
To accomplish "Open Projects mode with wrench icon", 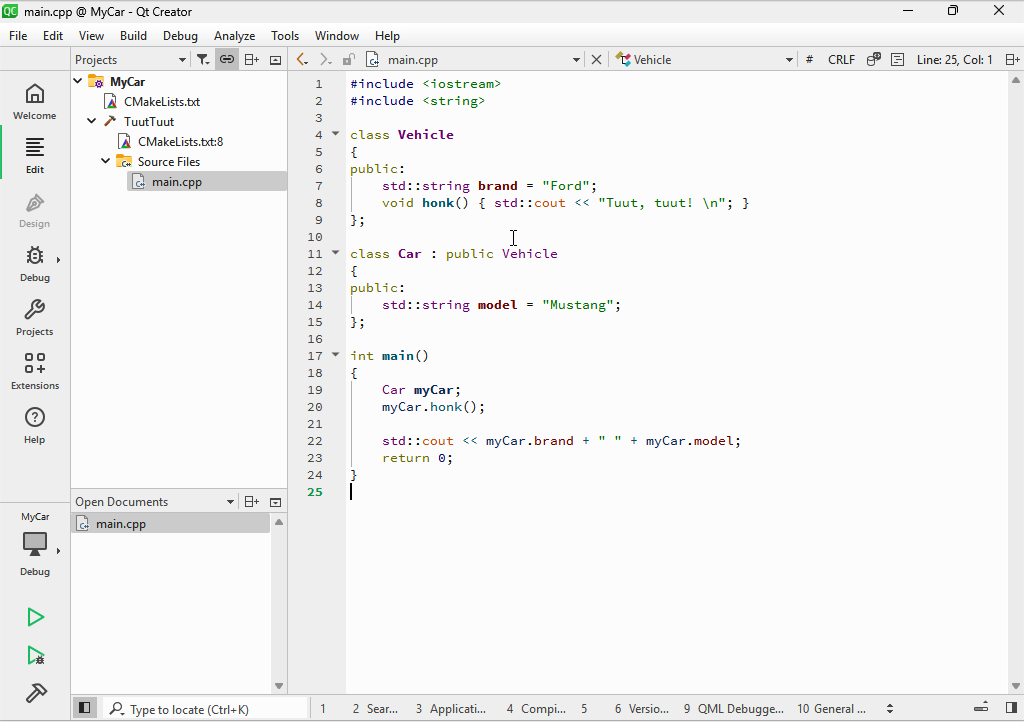I will pyautogui.click(x=35, y=317).
